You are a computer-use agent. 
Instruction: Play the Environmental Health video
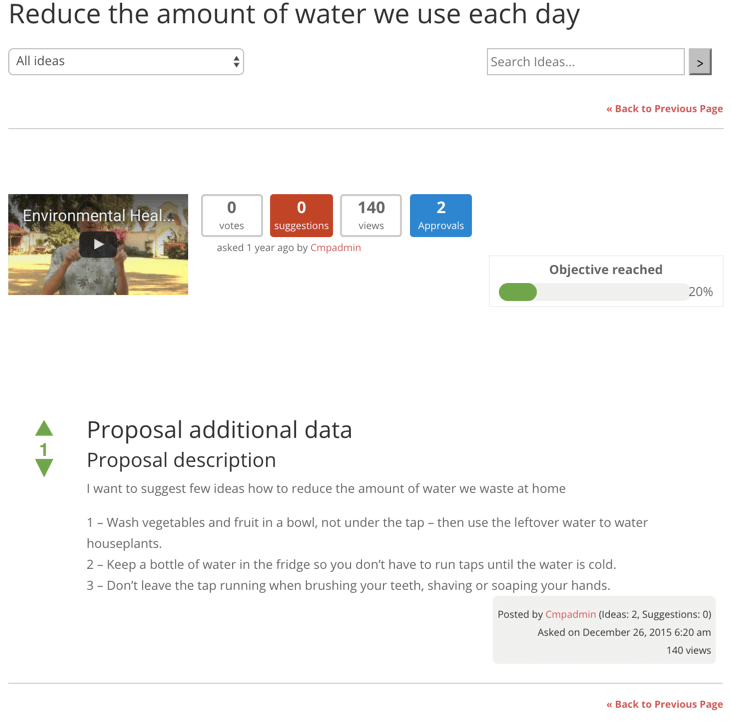tap(98, 244)
